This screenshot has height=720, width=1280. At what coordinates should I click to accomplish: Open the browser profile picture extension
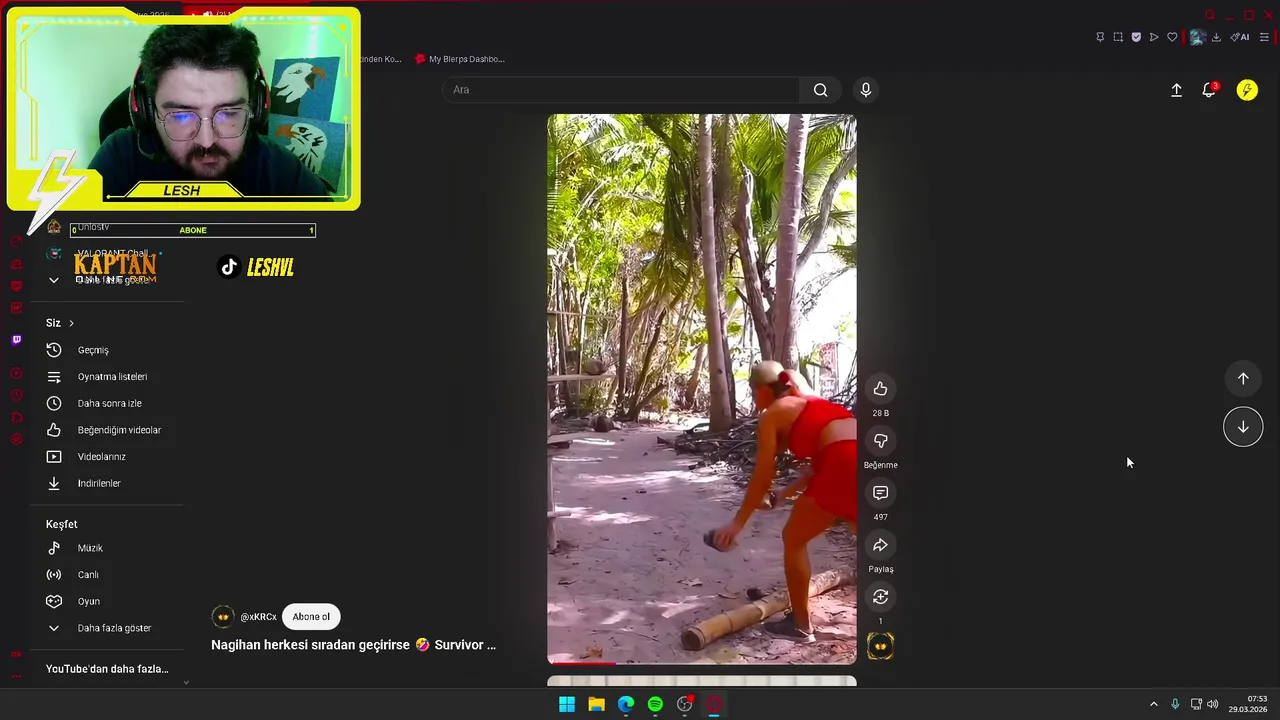tap(1197, 37)
